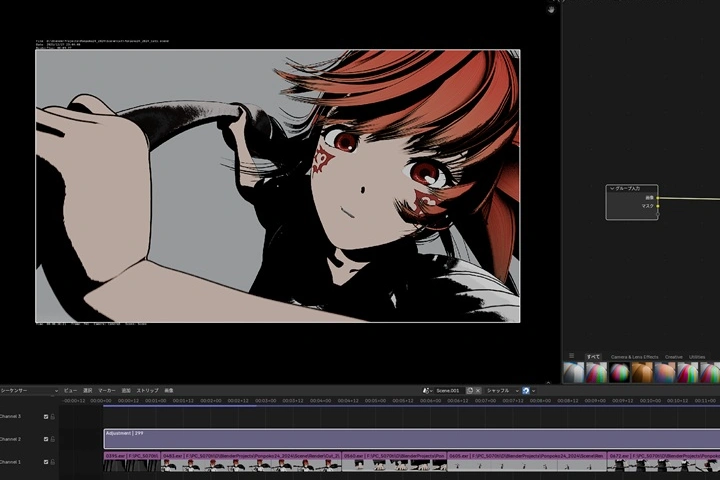The width and height of the screenshot is (720, 480).
Task: Toggle mute checkbox for Channel 1
Action: [46, 462]
